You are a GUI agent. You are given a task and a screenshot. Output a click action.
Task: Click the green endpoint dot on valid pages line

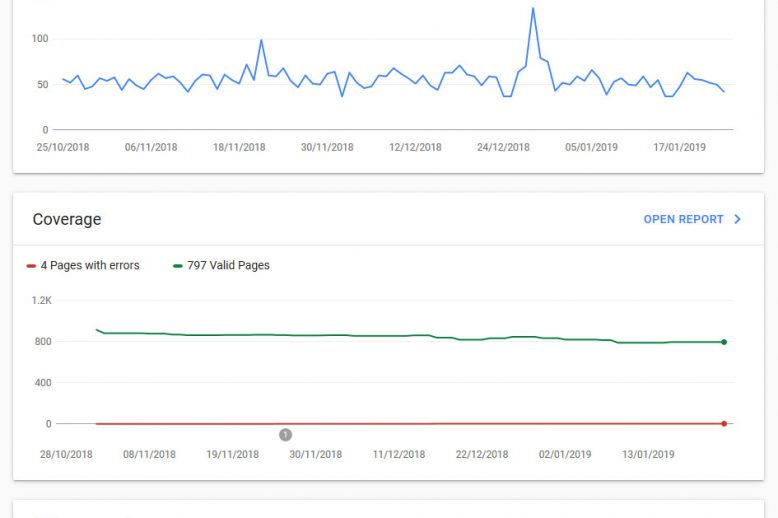(724, 342)
